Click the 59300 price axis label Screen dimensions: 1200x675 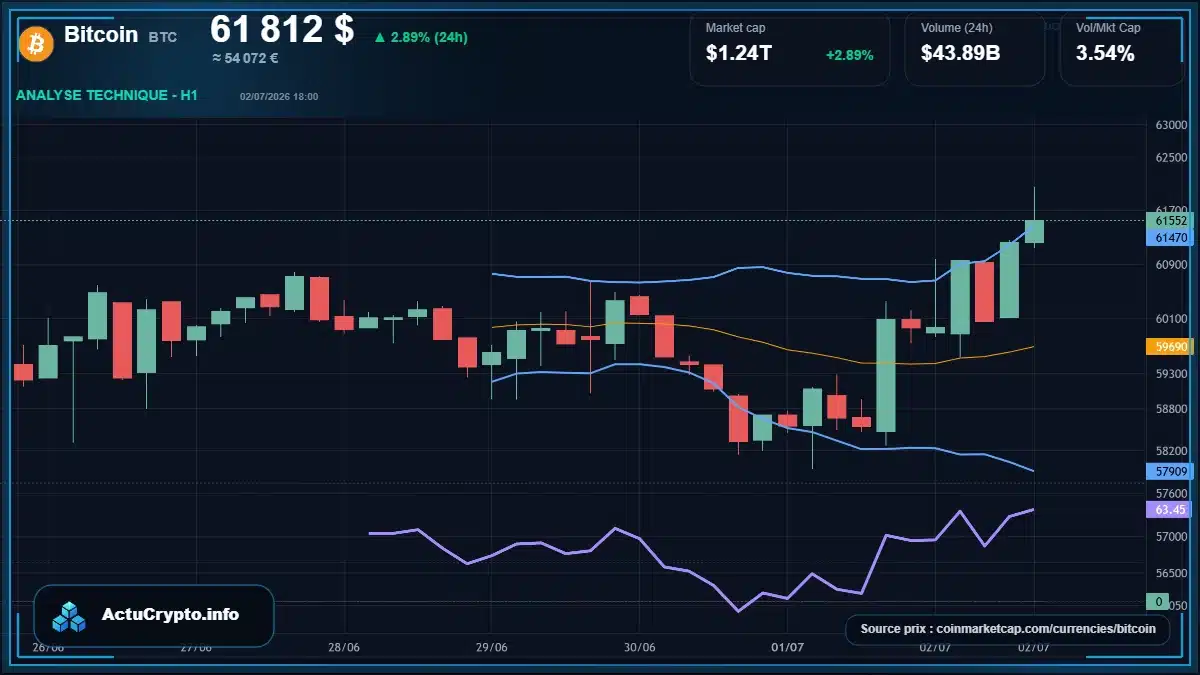(1171, 374)
